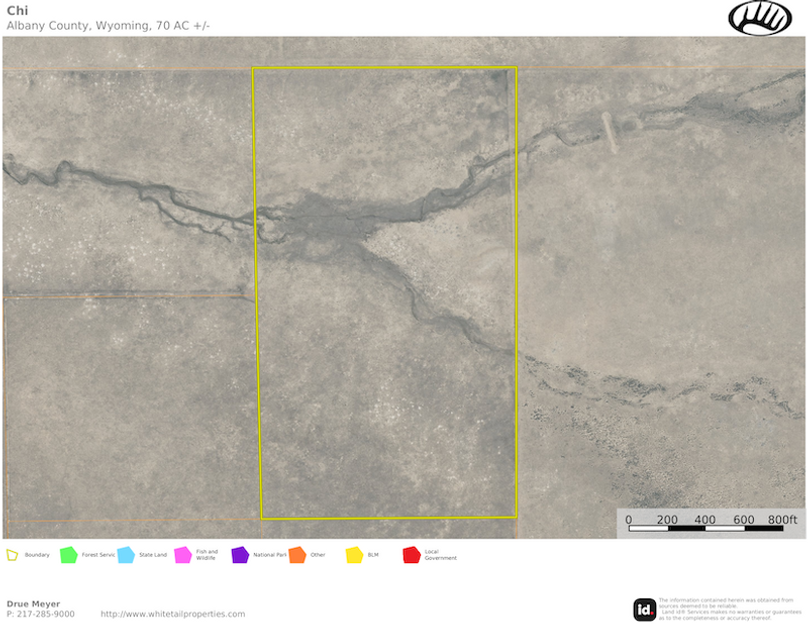The width and height of the screenshot is (808, 624).
Task: Click the agent name Drue Meyer
Action: 33,604
